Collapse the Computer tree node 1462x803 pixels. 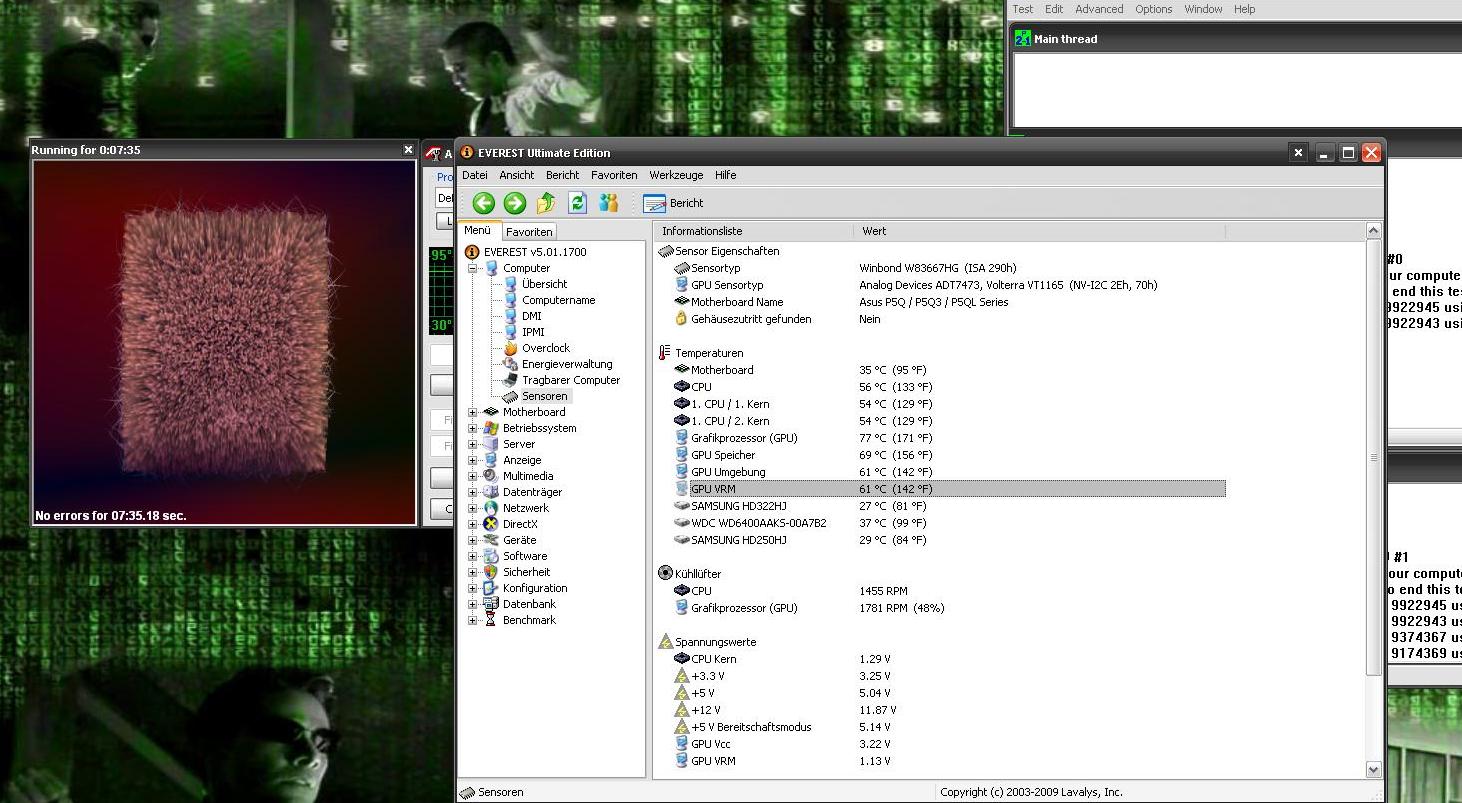click(x=473, y=268)
